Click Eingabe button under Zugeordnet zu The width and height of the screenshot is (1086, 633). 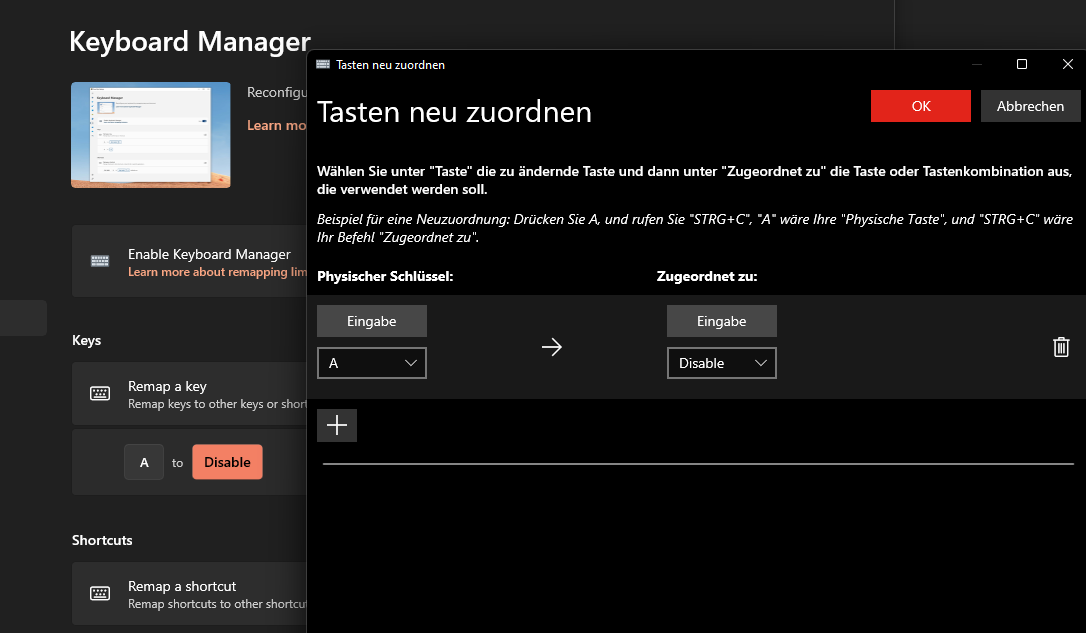[x=722, y=321]
